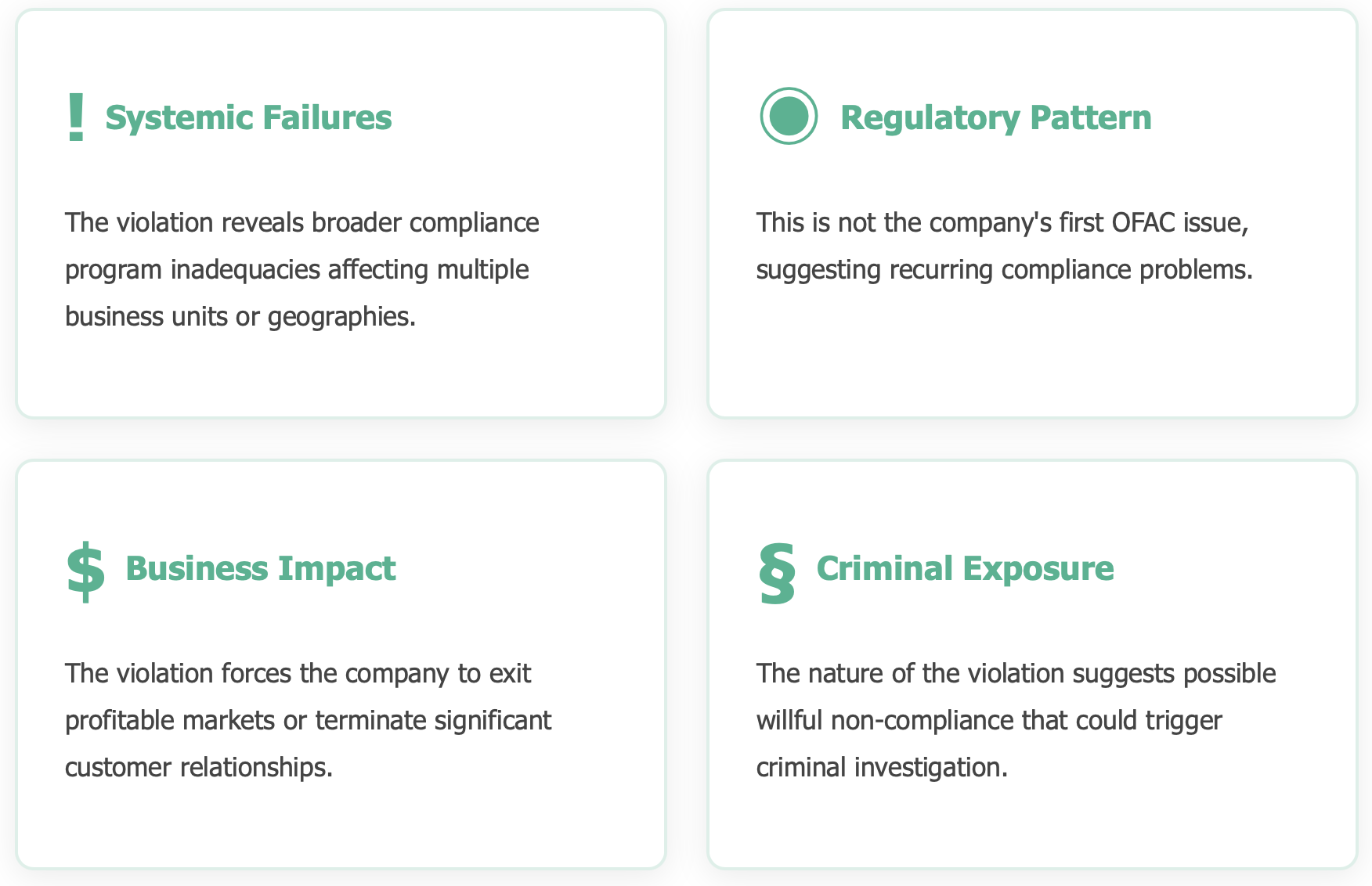The width and height of the screenshot is (1372, 886).
Task: Select the Systemic Failures heading
Action: [248, 117]
